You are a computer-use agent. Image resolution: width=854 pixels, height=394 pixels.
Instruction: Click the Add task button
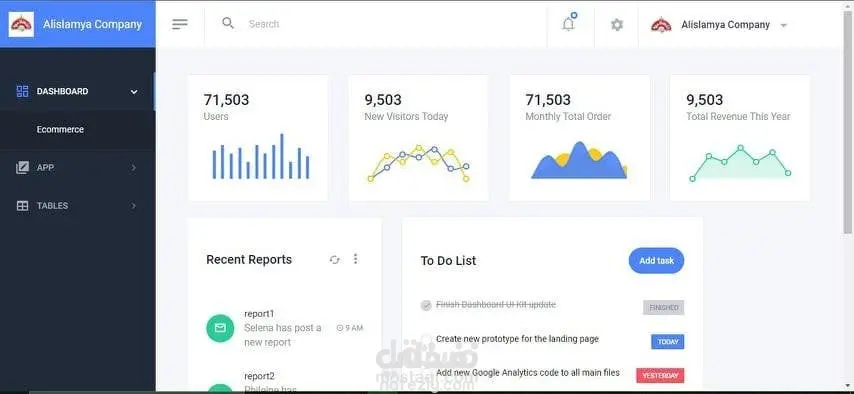656,260
